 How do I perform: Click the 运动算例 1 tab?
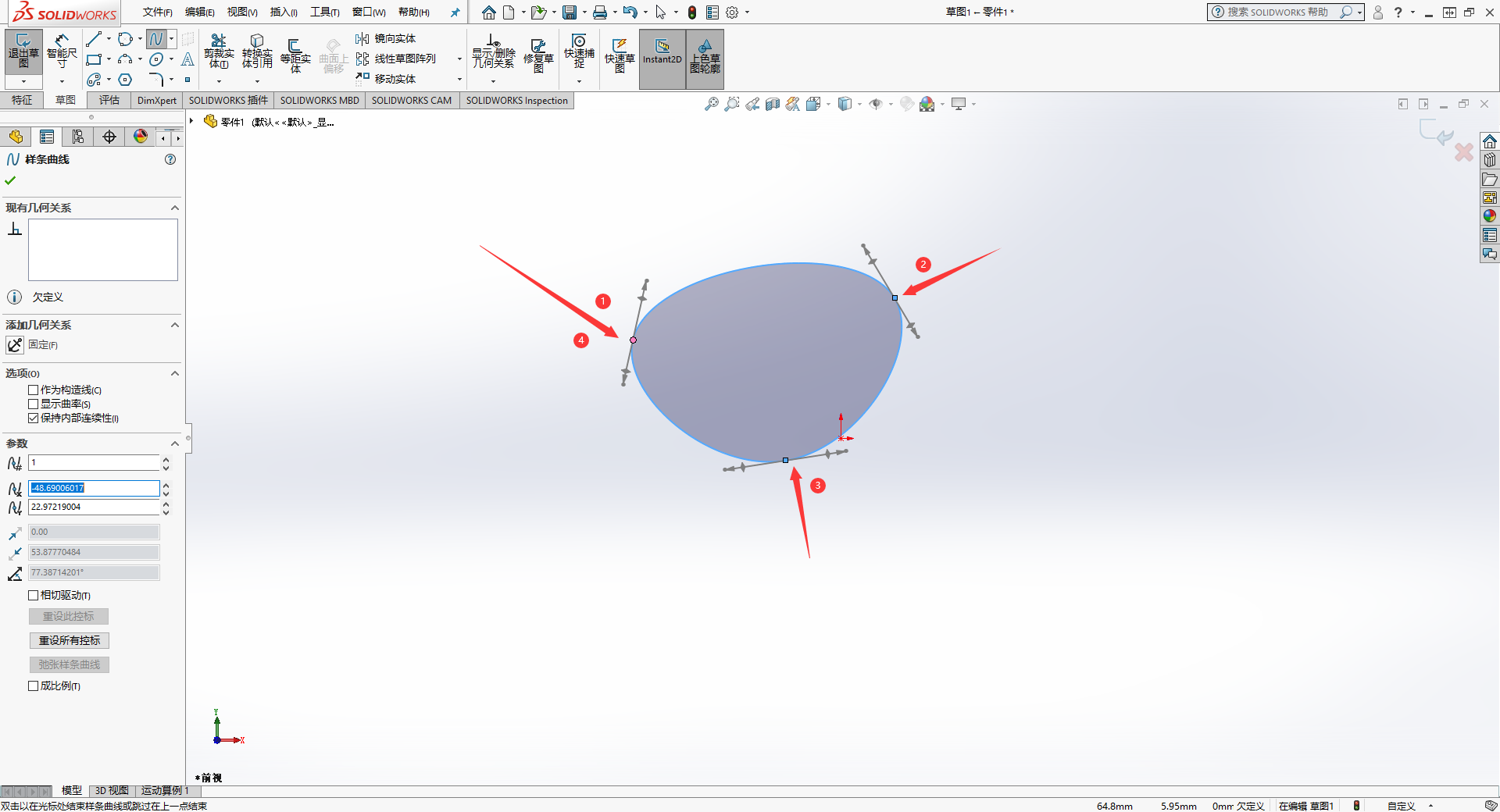(165, 790)
